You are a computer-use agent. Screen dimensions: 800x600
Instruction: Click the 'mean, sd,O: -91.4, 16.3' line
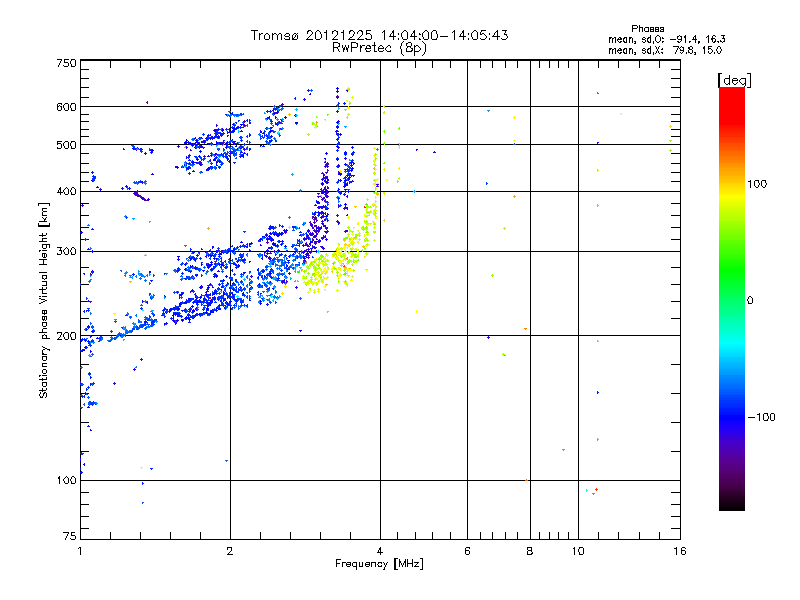click(x=666, y=40)
